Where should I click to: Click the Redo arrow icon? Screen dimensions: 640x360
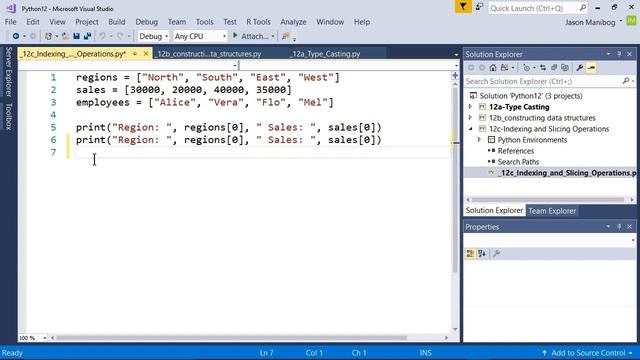[x=120, y=36]
